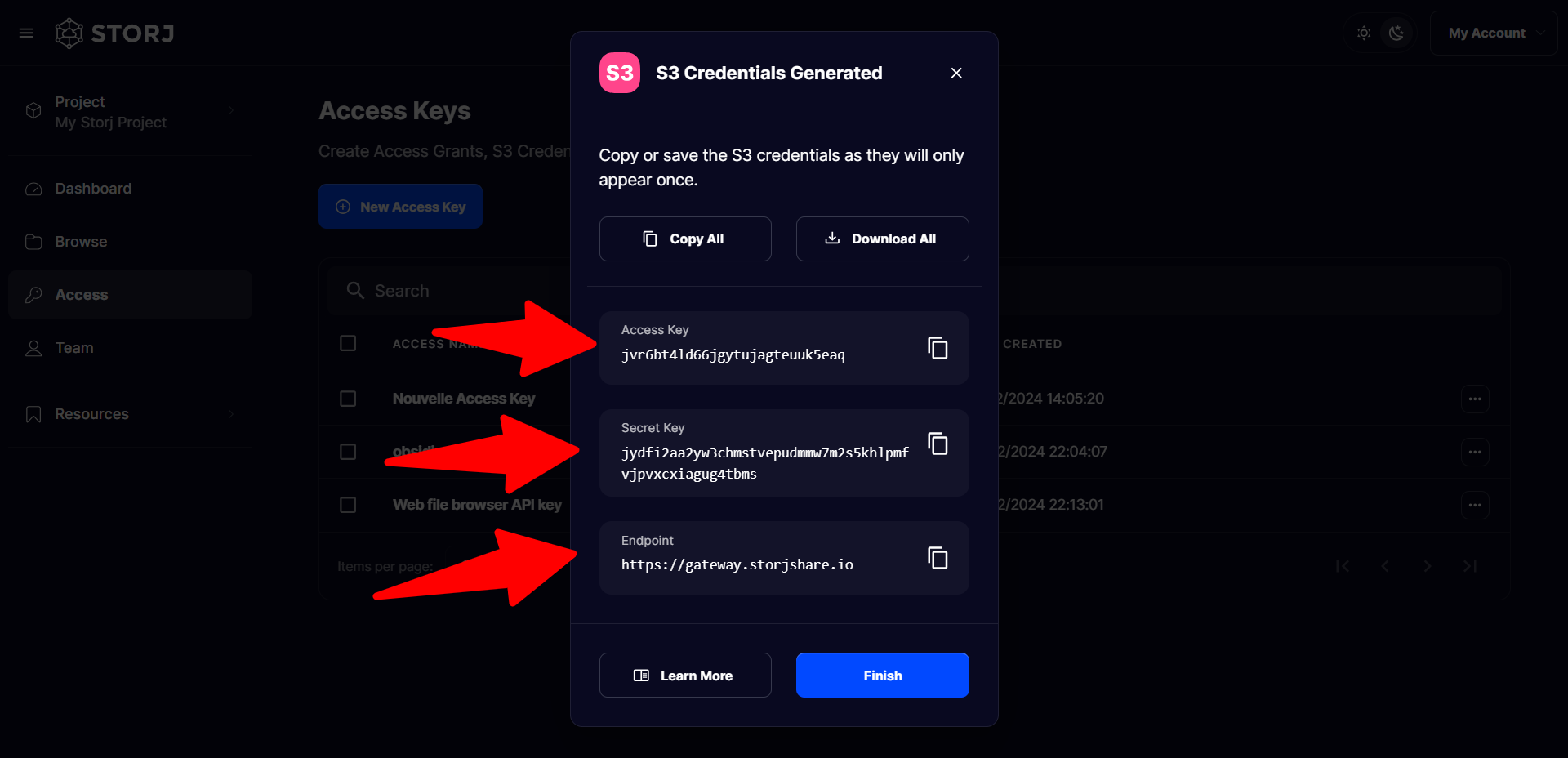Copy the Secret Key value
This screenshot has height=758, width=1568.
(938, 444)
